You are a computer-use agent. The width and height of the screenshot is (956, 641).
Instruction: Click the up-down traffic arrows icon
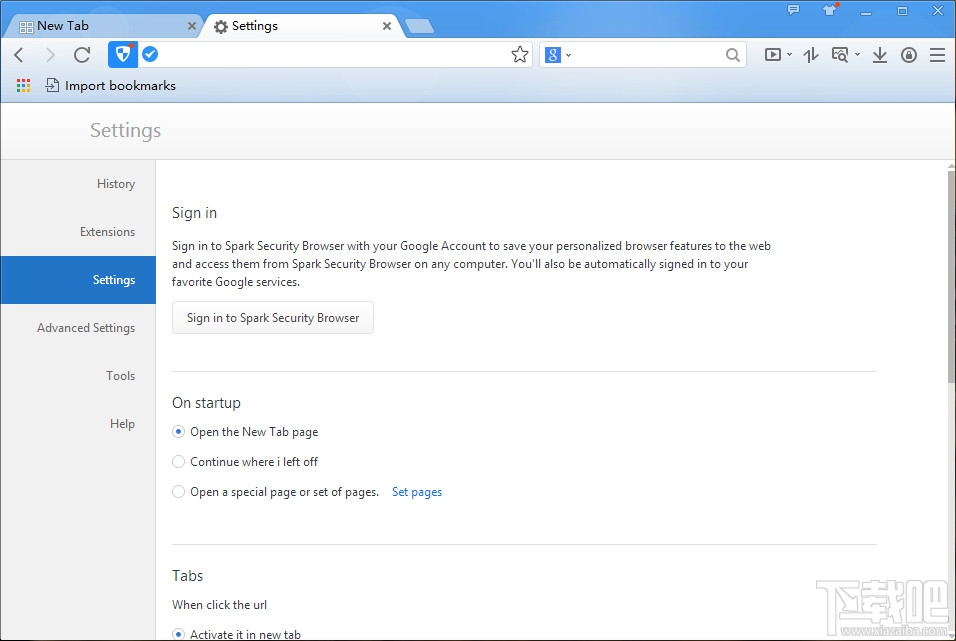[x=810, y=54]
